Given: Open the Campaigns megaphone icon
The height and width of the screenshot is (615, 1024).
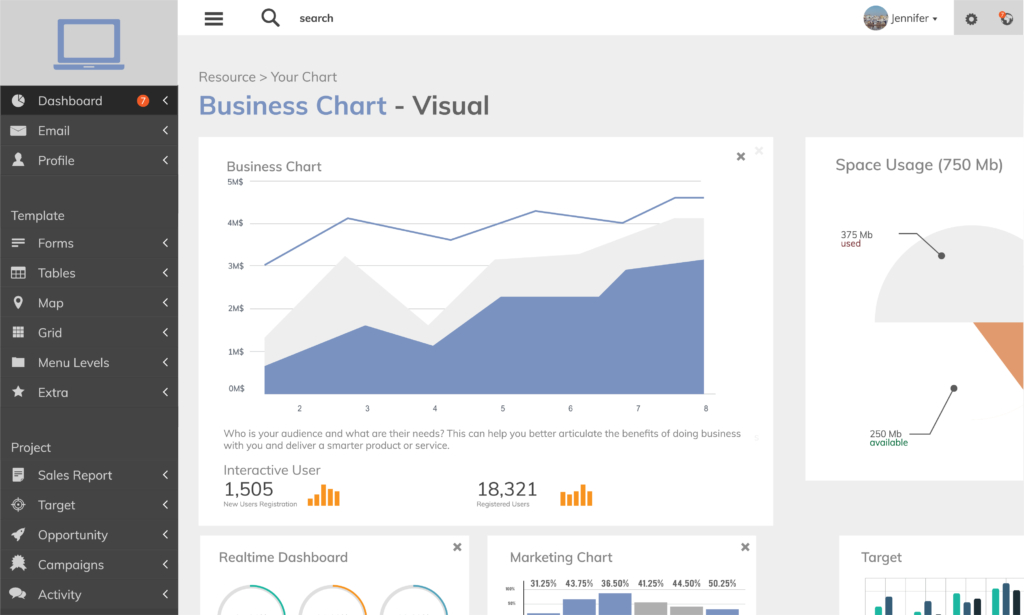Looking at the screenshot, I should point(20,564).
